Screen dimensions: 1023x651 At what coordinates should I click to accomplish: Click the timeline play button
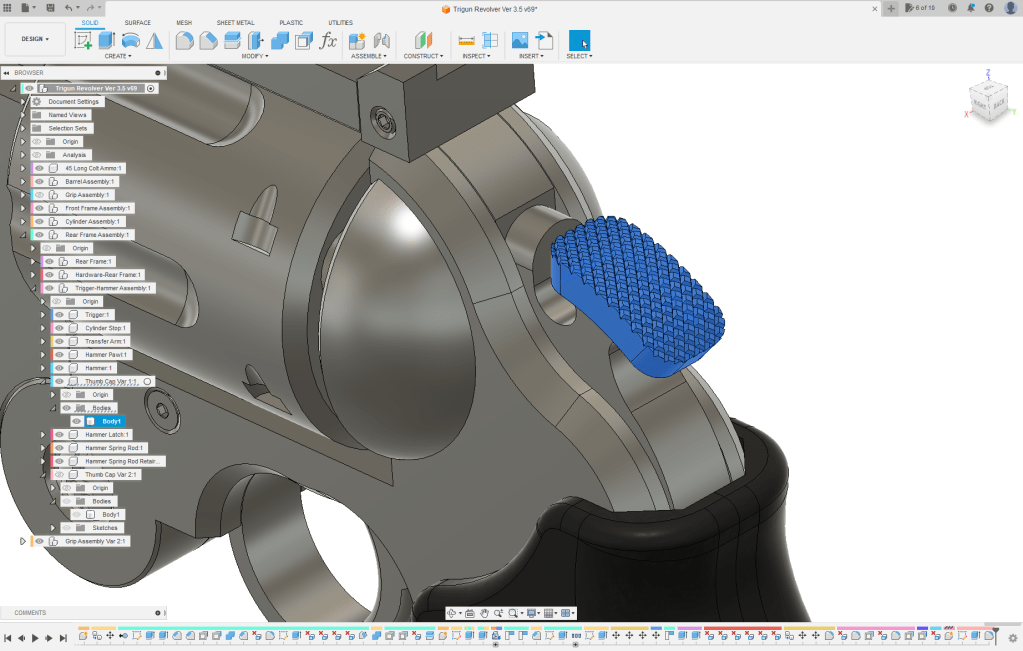(x=35, y=637)
